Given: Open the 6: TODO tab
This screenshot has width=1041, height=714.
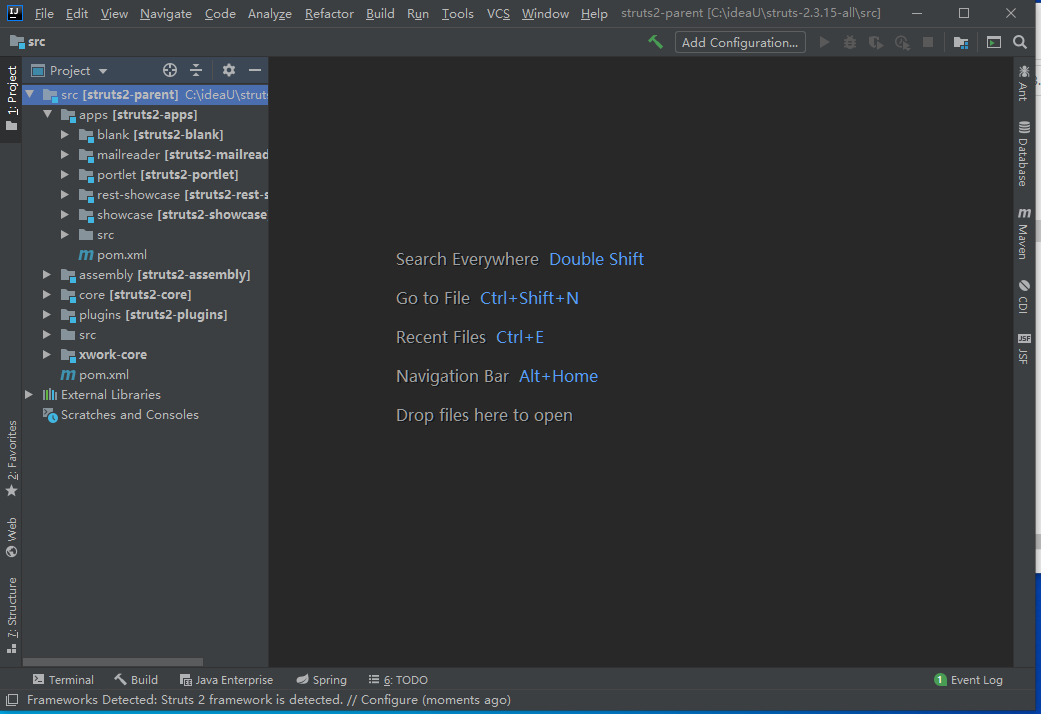Looking at the screenshot, I should pyautogui.click(x=398, y=679).
